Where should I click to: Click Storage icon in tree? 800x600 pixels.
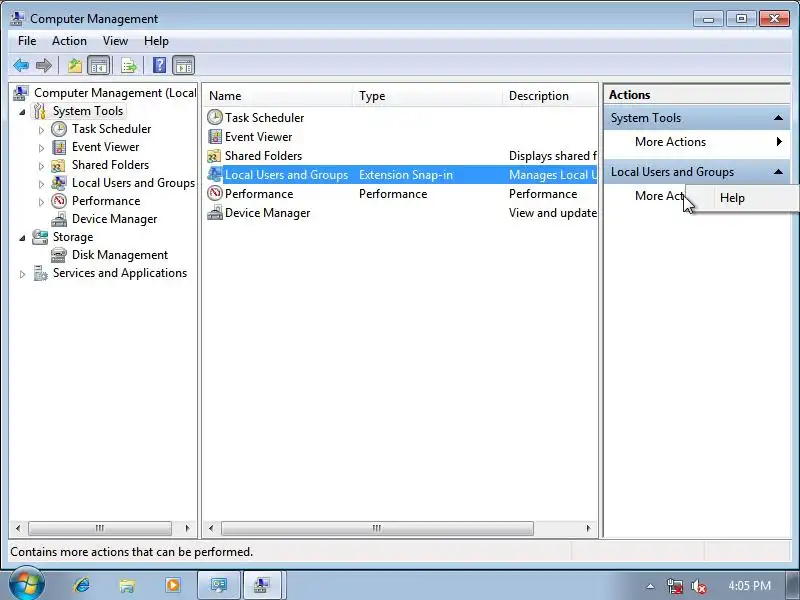click(40, 237)
